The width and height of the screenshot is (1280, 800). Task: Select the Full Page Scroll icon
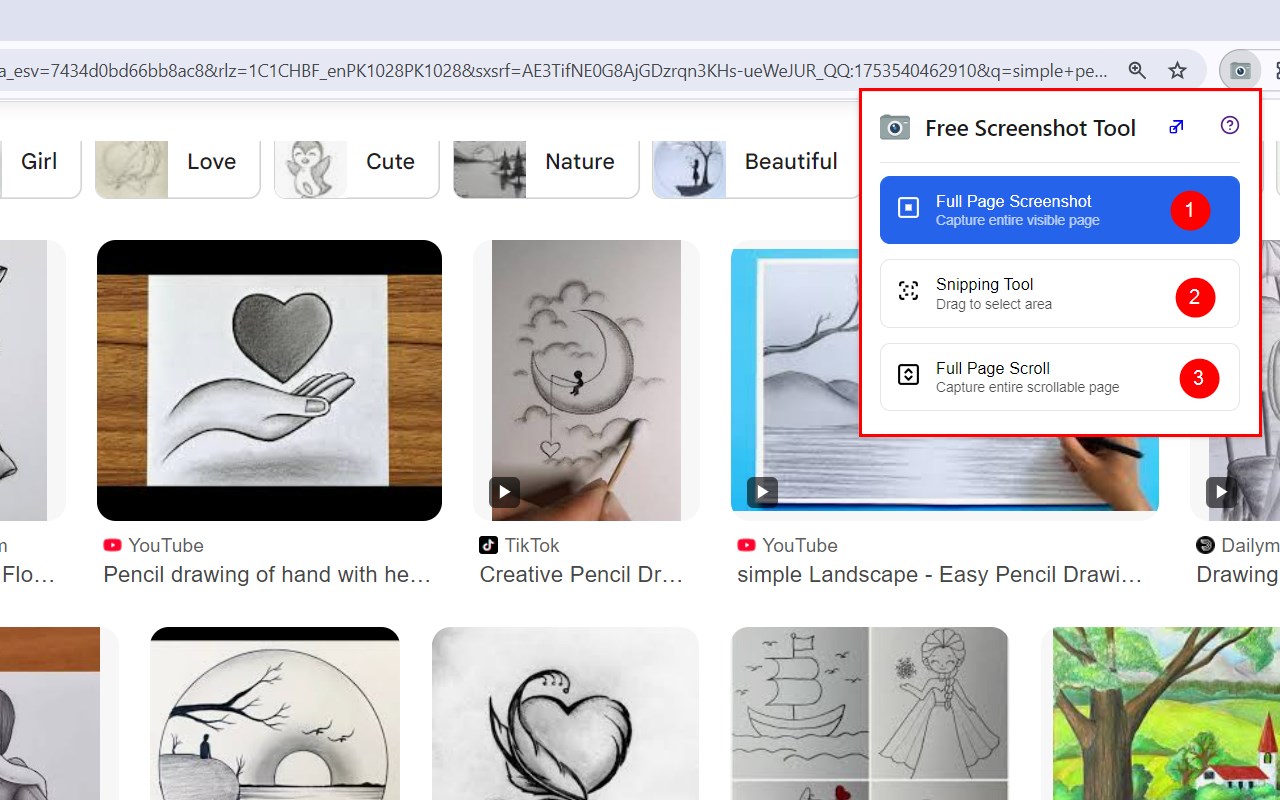pos(907,375)
